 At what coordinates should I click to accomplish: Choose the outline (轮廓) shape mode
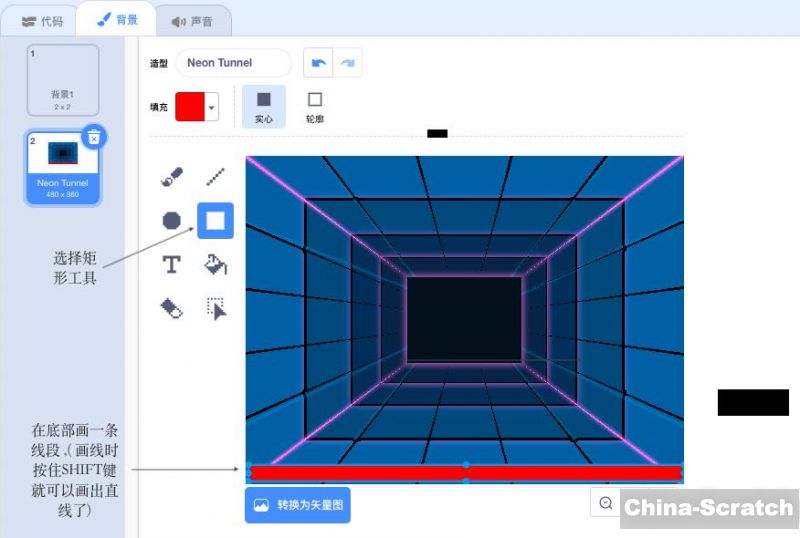315,106
